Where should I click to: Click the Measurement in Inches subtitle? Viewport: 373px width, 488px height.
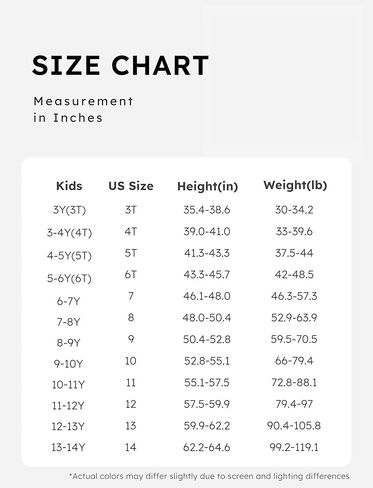point(83,109)
